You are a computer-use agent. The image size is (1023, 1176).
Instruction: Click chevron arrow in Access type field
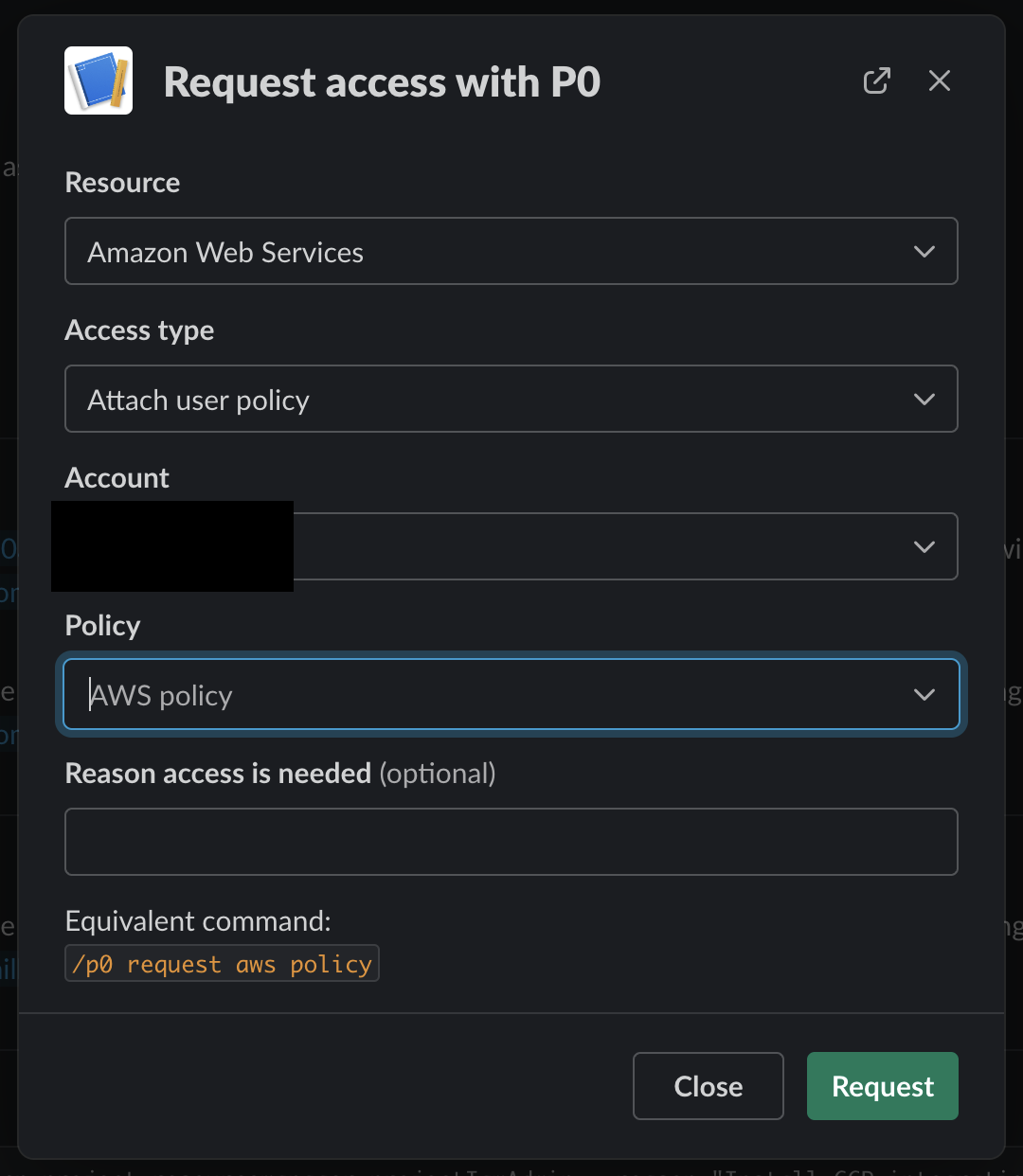point(924,400)
